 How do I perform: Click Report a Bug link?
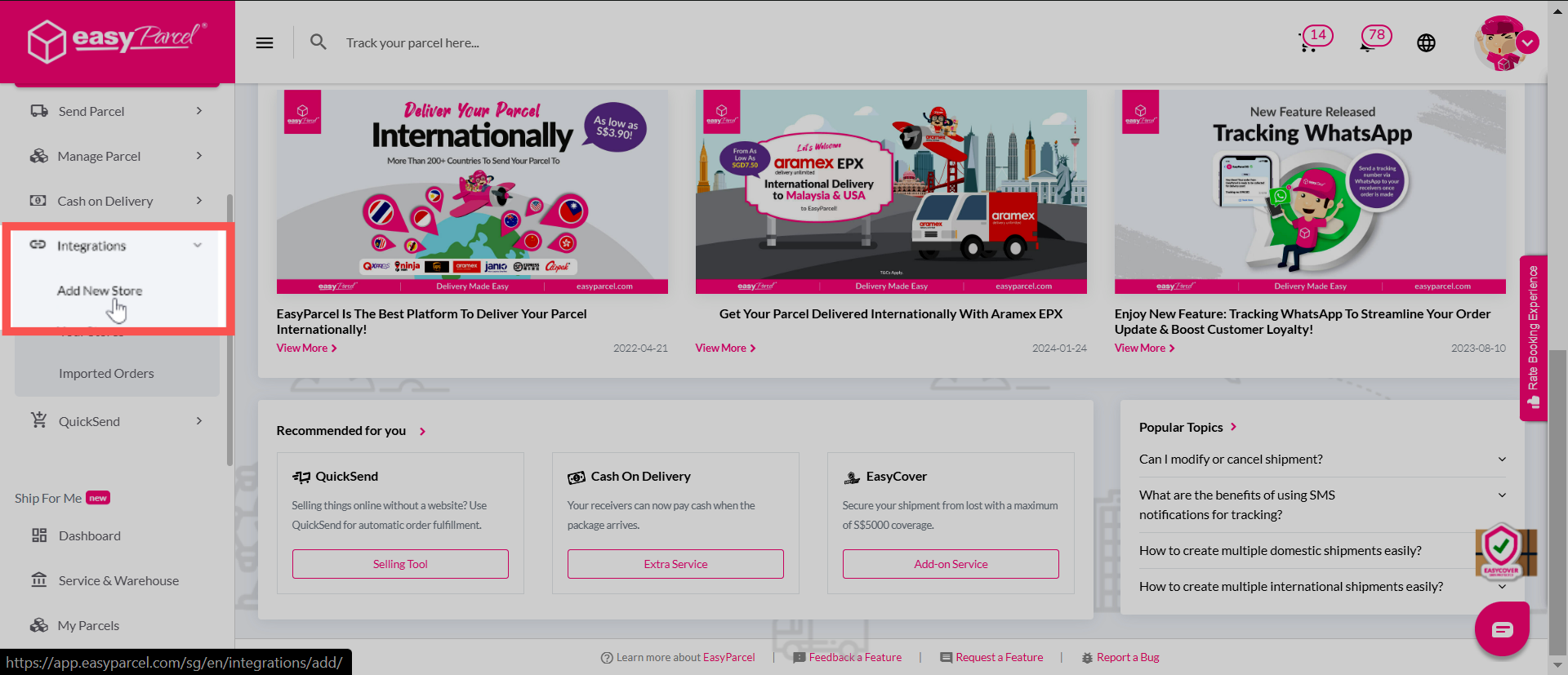pyautogui.click(x=1120, y=657)
